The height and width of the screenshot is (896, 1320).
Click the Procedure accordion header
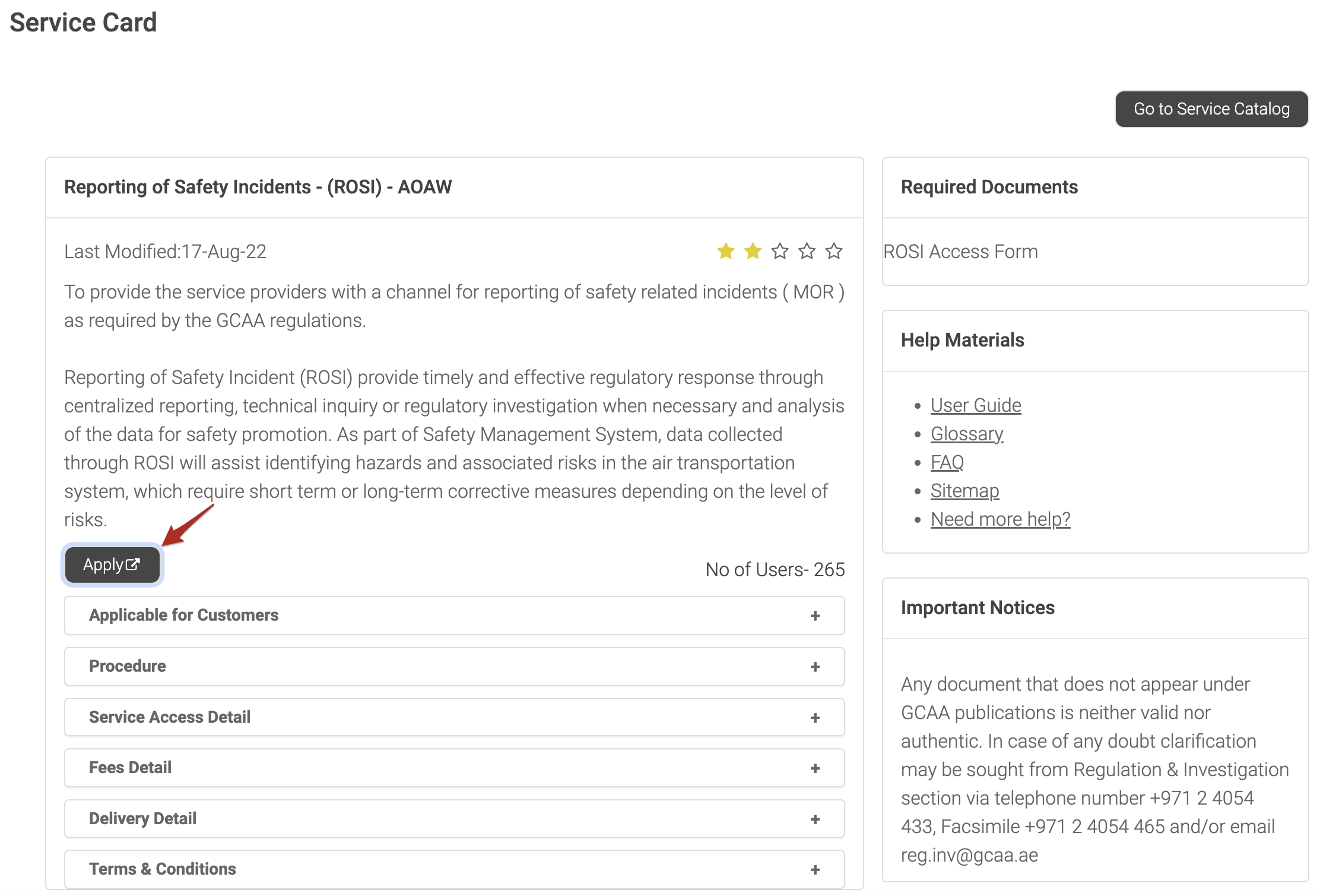128,666
